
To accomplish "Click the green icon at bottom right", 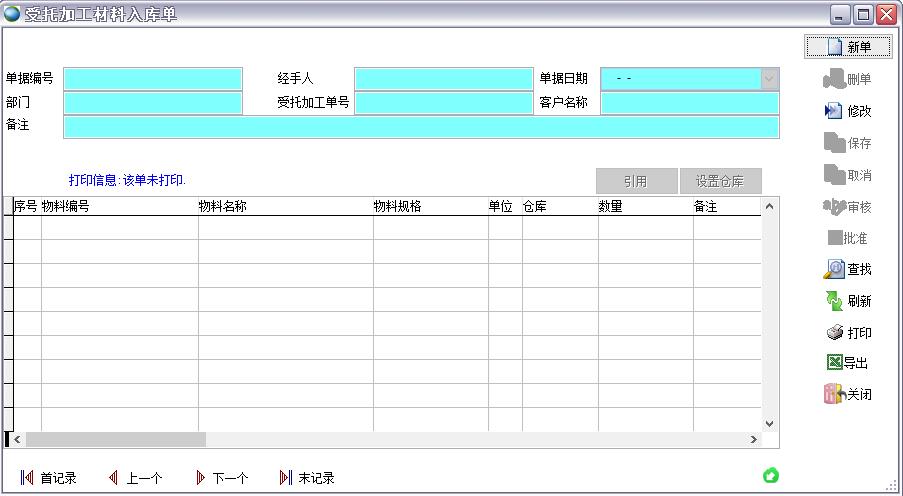I will pyautogui.click(x=771, y=475).
